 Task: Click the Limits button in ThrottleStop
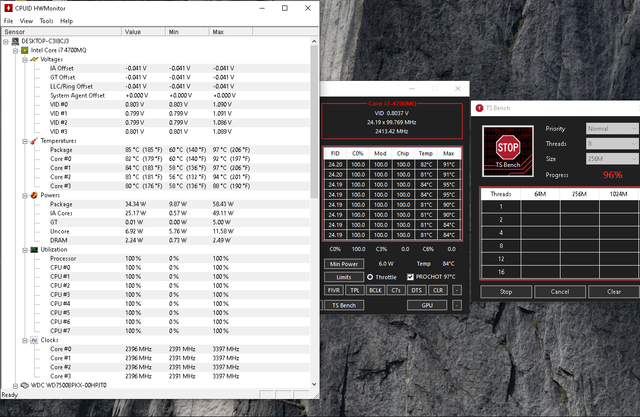coord(344,277)
